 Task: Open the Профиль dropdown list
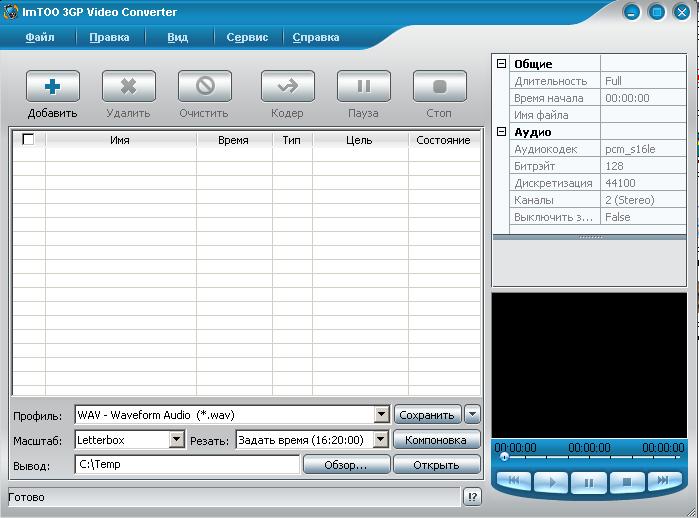click(x=381, y=415)
